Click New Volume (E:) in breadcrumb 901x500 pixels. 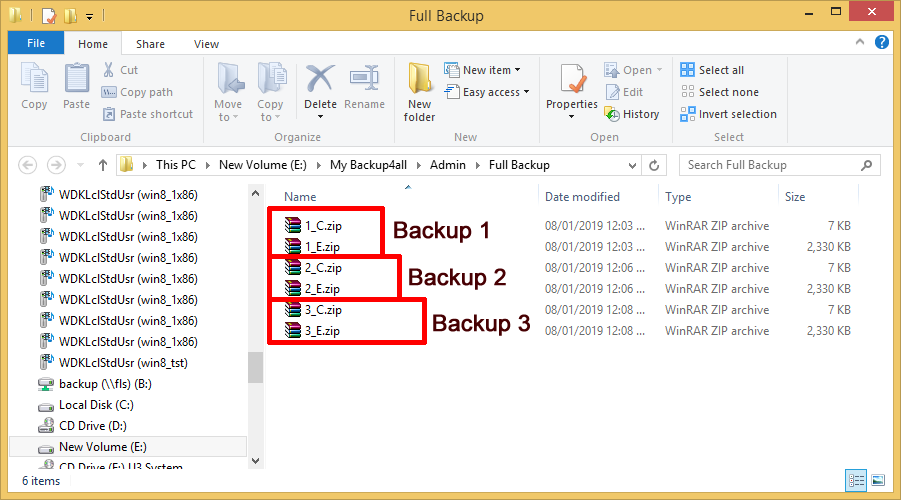tap(263, 165)
